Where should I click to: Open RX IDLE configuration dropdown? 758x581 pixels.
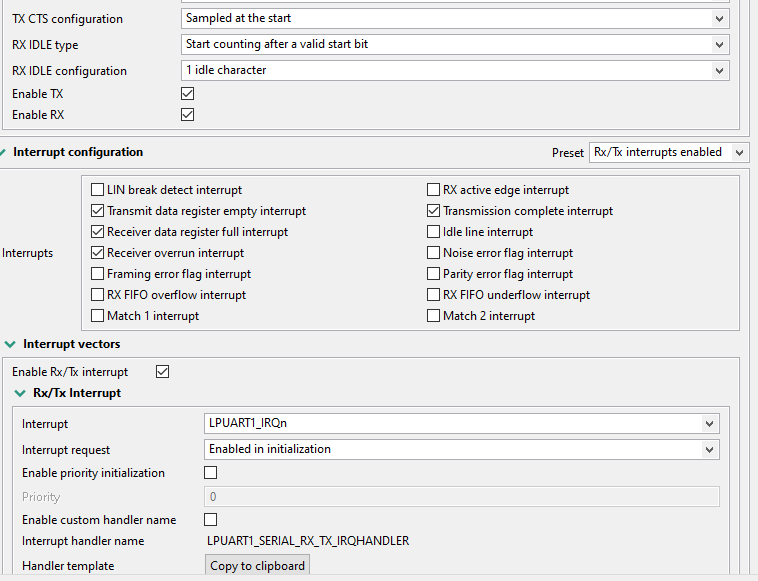pos(456,71)
